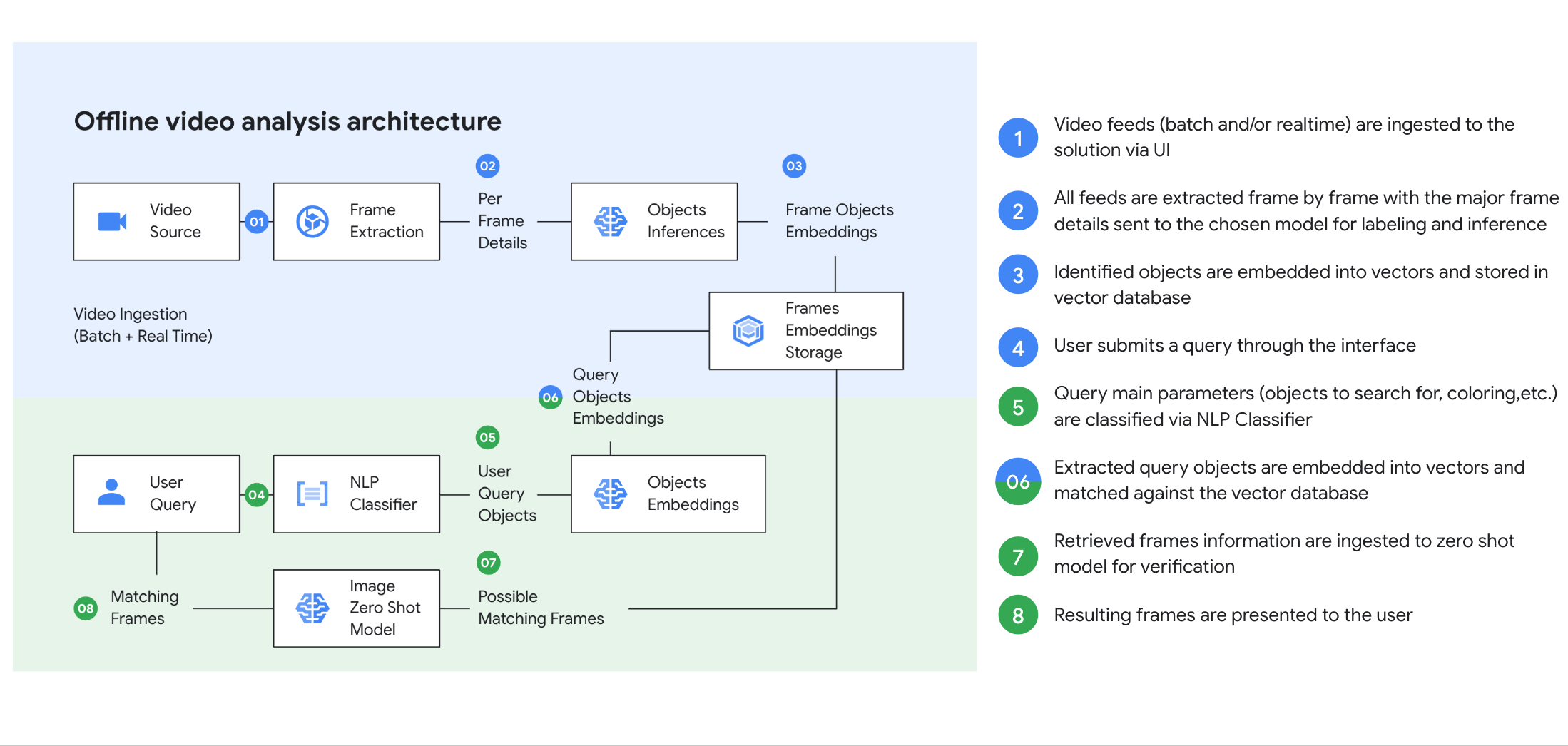Click the blue 06 Query Objects Embeddings badge
Viewport: 1568px width, 746px height.
[x=550, y=397]
